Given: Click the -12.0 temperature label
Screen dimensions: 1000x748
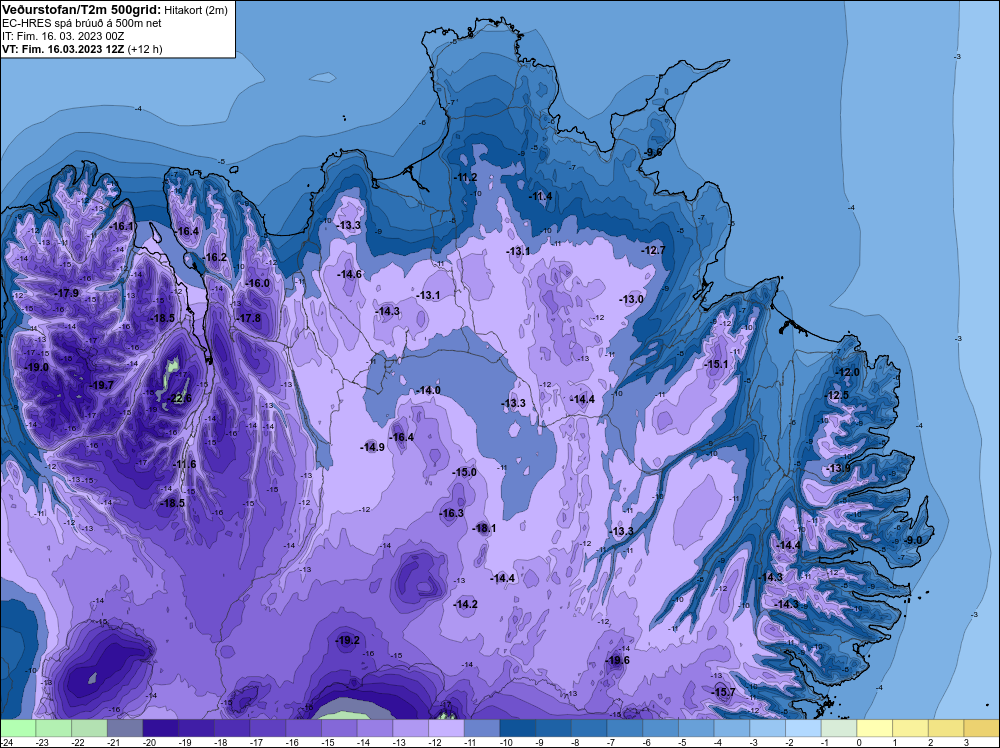Looking at the screenshot, I should pyautogui.click(x=848, y=372).
